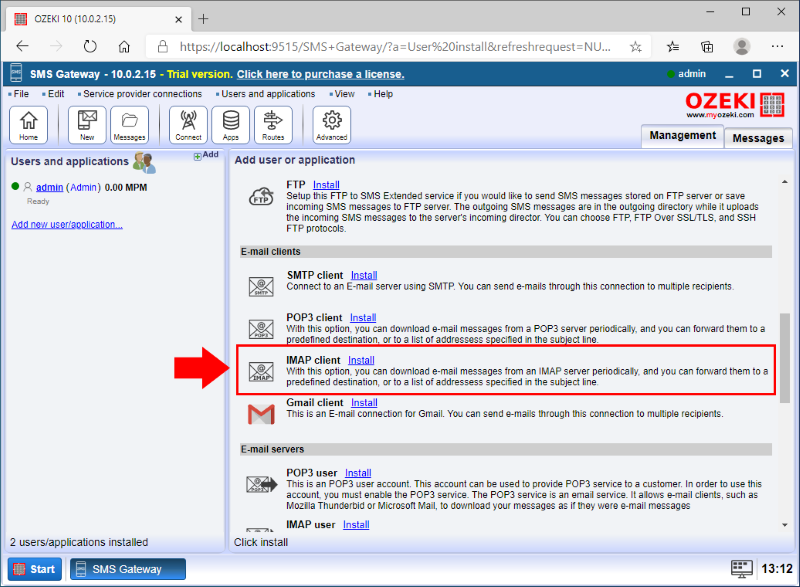This screenshot has width=800, height=587.
Task: Click the keyboard icon in the taskbar
Action: [741, 569]
